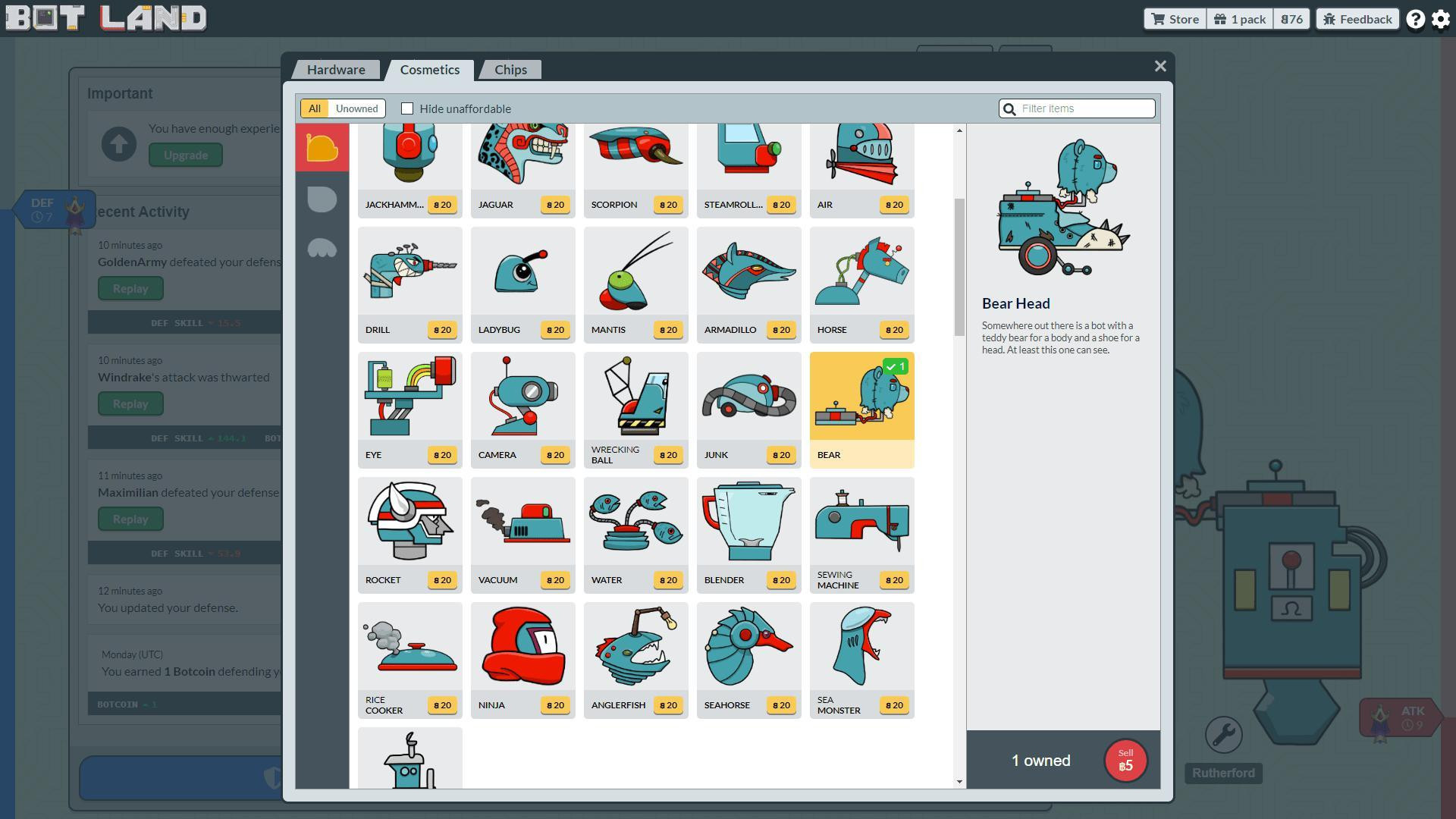The width and height of the screenshot is (1456, 819).
Task: Select the Anglerfish head item
Action: (635, 661)
